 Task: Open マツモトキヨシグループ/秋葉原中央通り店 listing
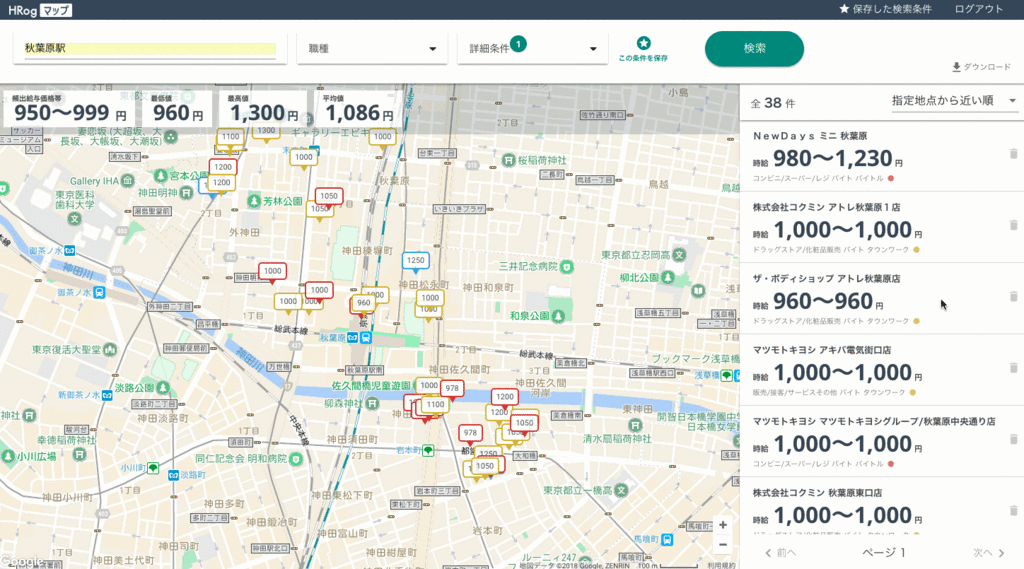pyautogui.click(x=882, y=441)
